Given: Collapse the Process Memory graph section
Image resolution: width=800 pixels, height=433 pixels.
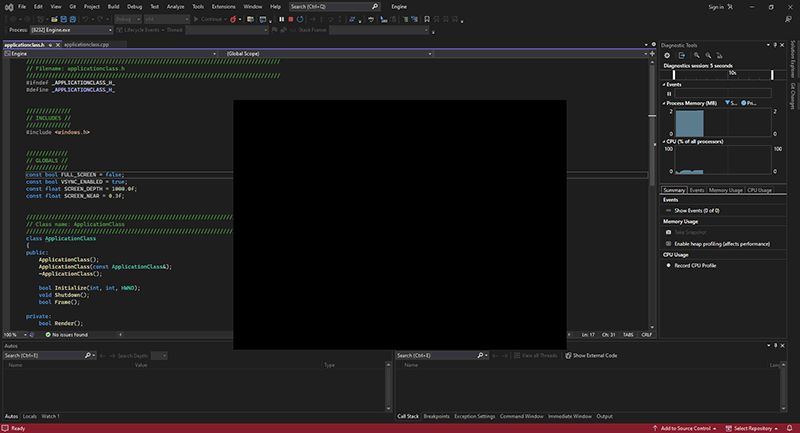Looking at the screenshot, I should (666, 102).
